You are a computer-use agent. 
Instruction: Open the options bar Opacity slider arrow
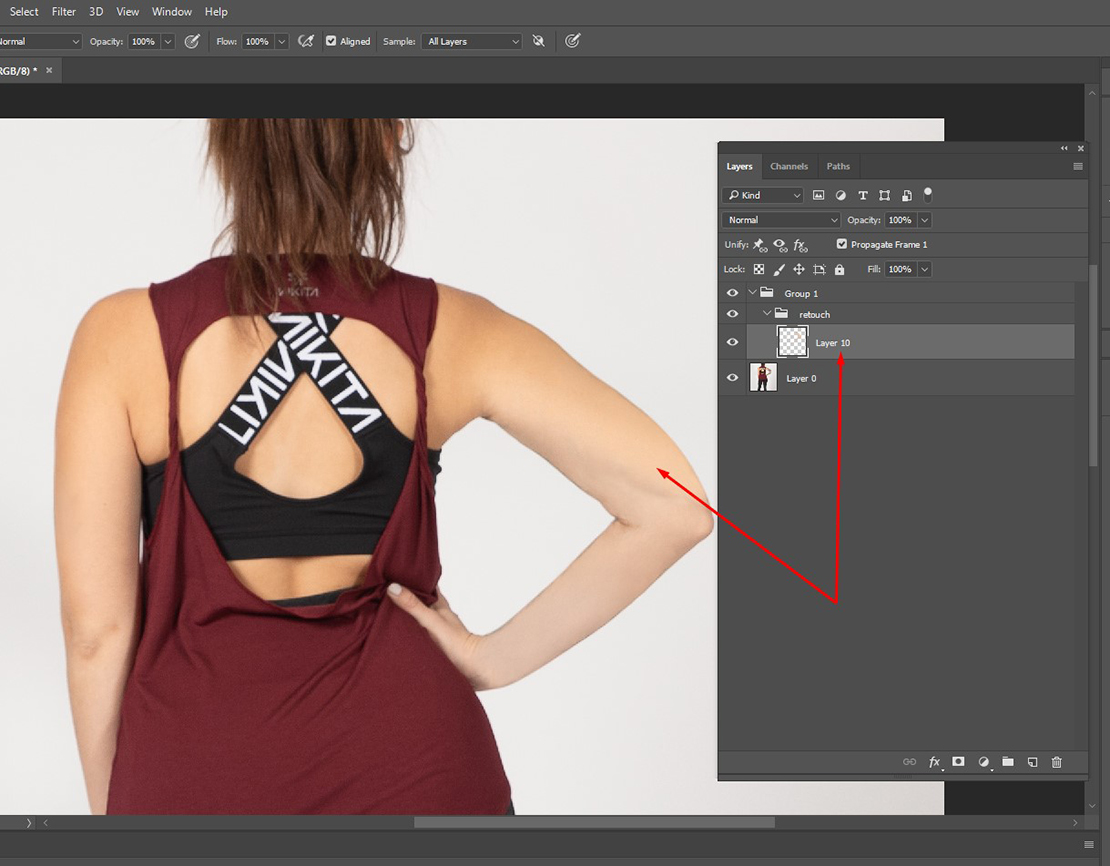click(168, 41)
